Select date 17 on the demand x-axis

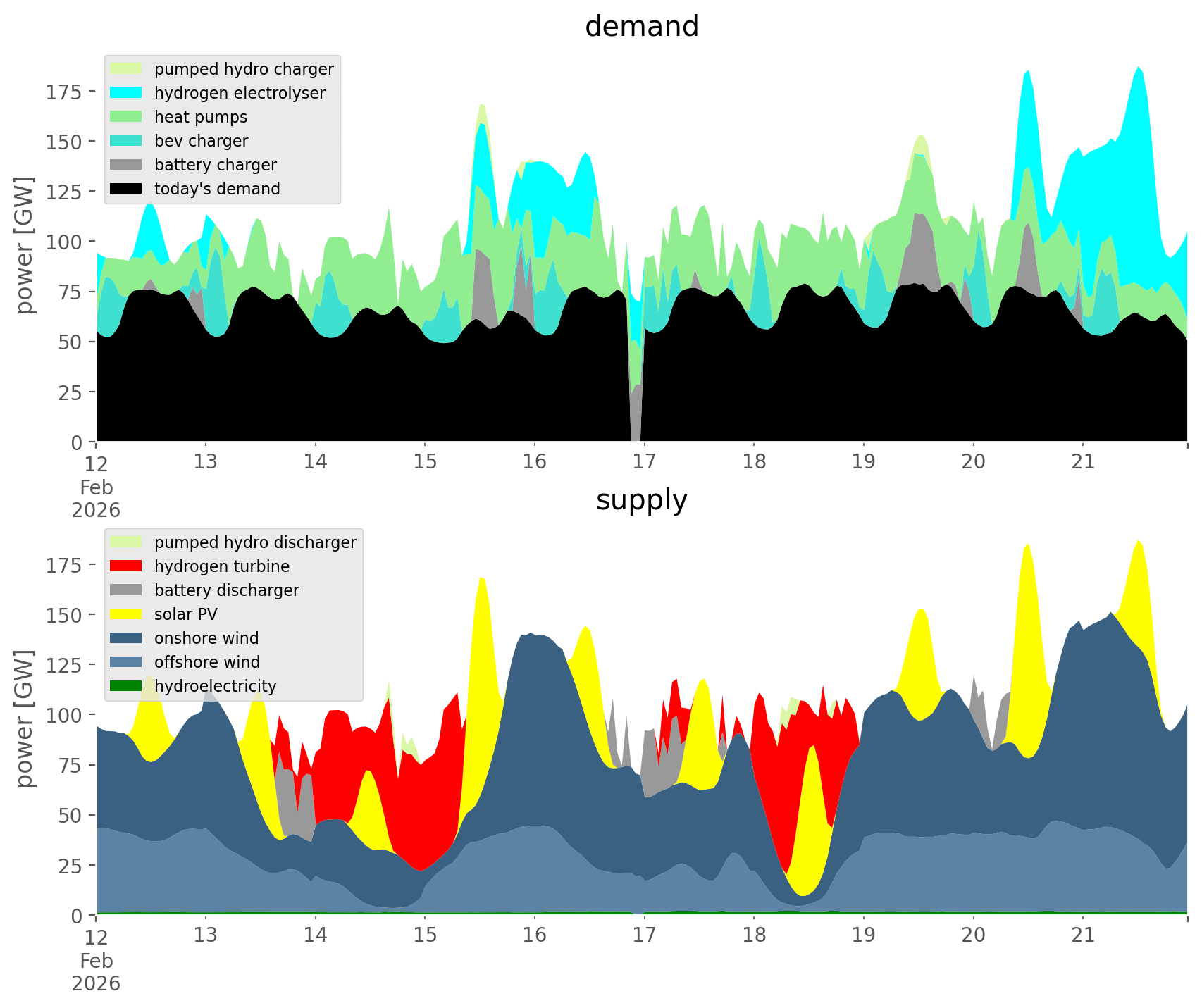644,462
